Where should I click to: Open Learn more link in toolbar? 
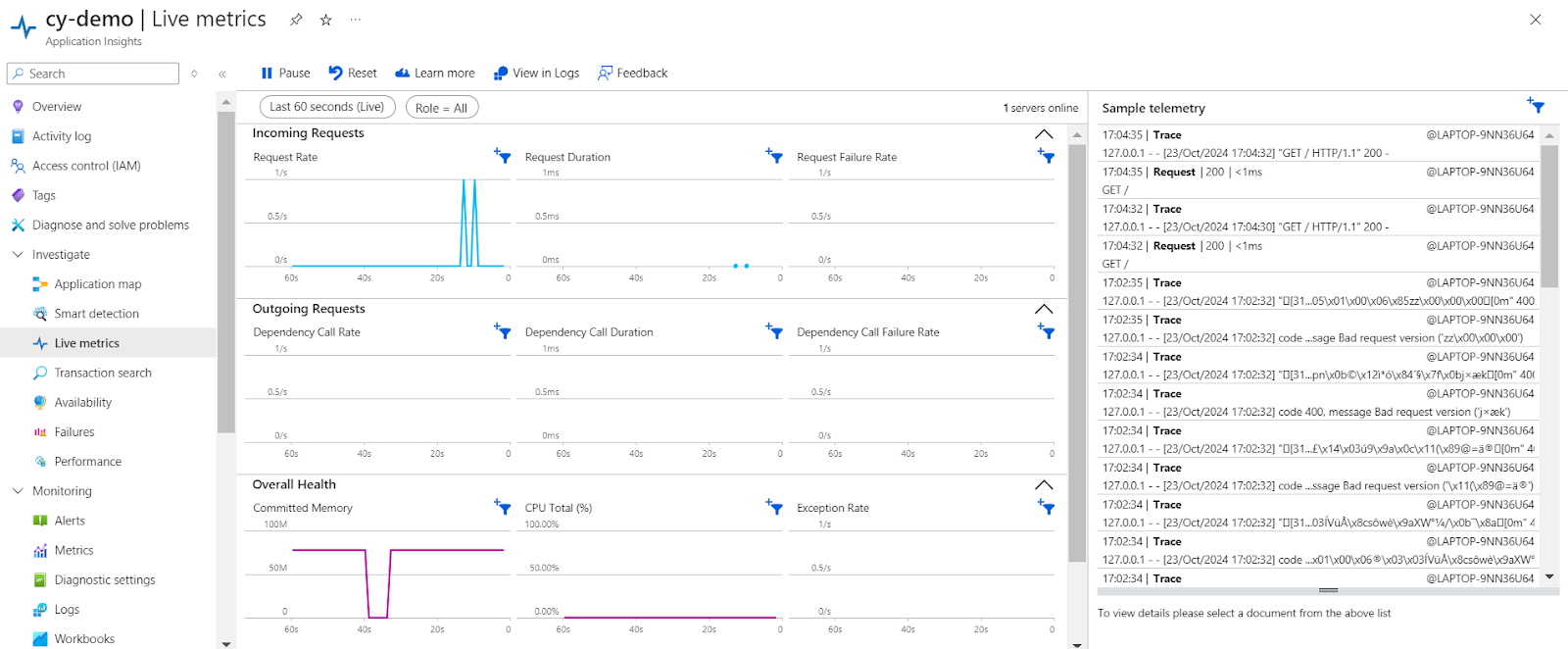(x=434, y=73)
